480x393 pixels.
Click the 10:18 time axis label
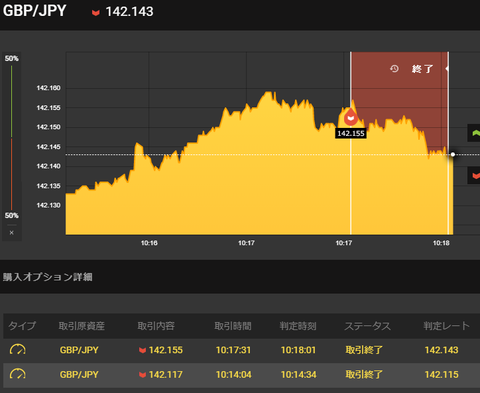pyautogui.click(x=441, y=243)
